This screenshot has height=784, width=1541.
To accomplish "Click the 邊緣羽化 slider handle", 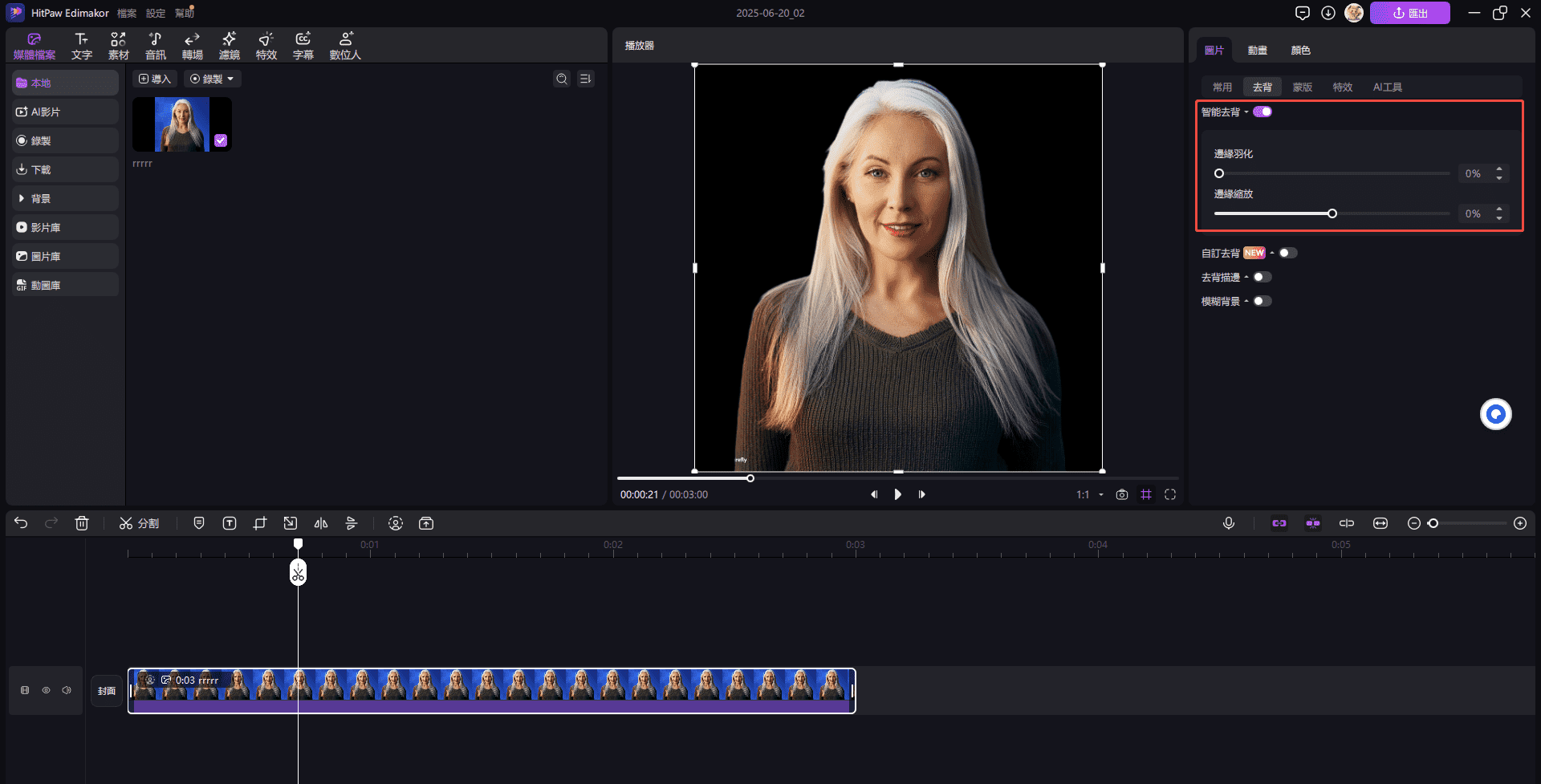I will tap(1219, 173).
